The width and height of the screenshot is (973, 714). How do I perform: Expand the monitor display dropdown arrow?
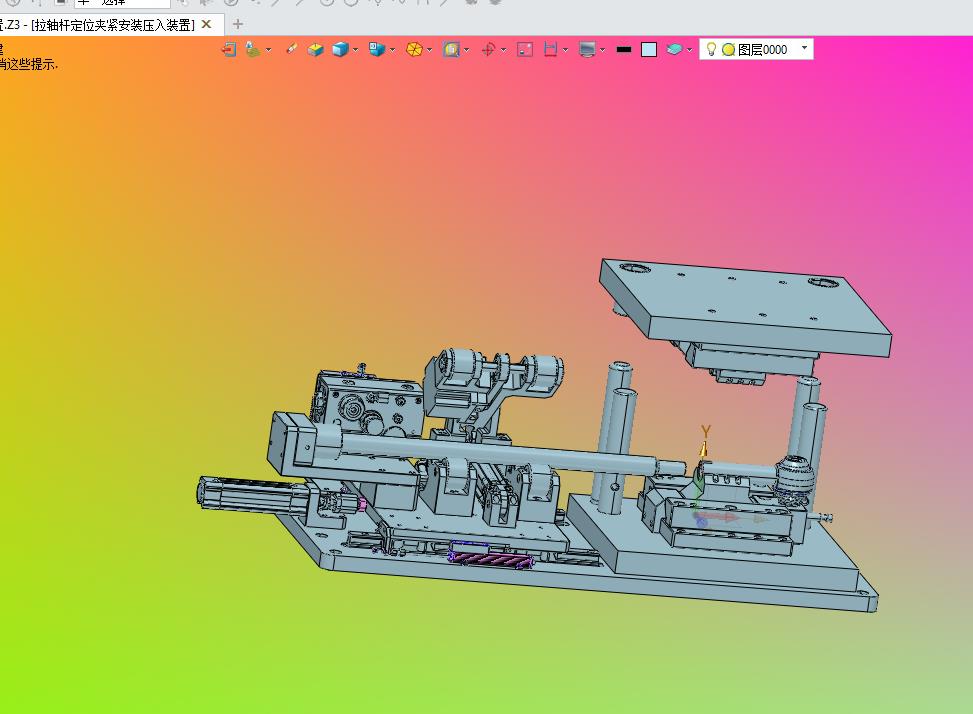click(603, 50)
